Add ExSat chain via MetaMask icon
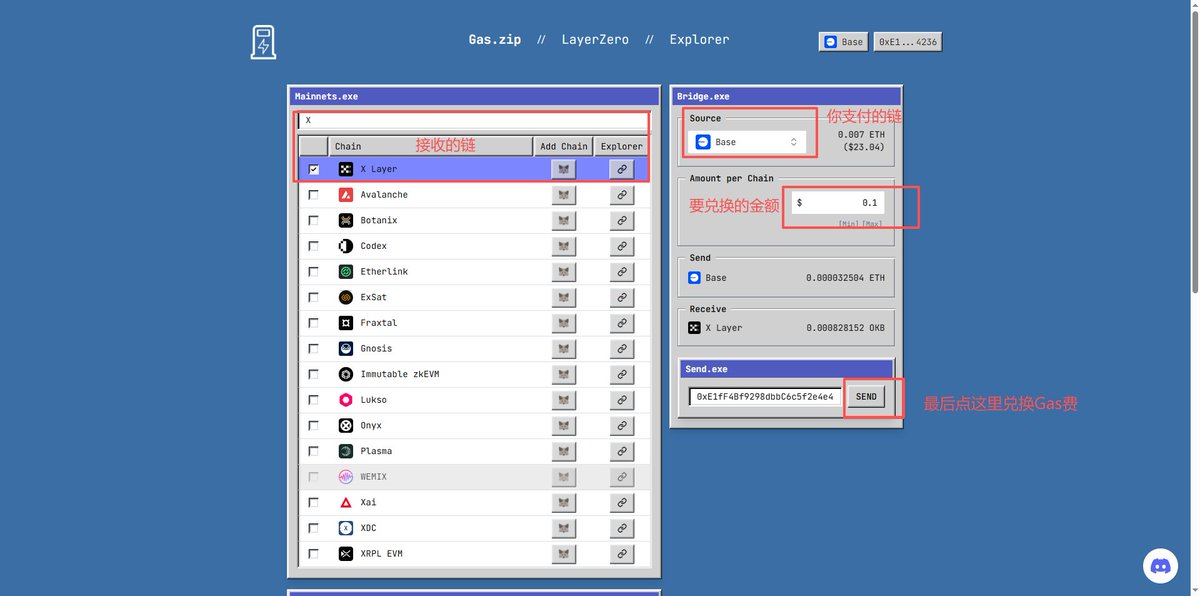Screen dimensions: 1200x596 click(x=564, y=297)
